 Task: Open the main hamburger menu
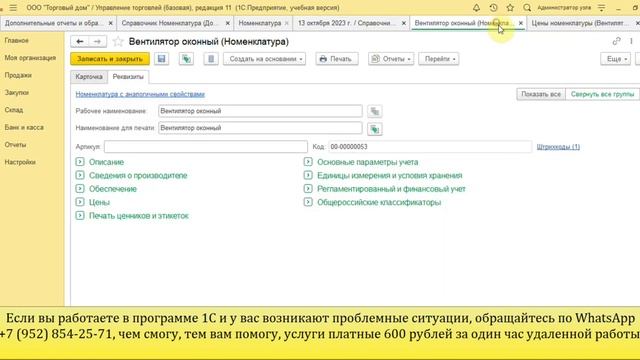click(x=13, y=7)
